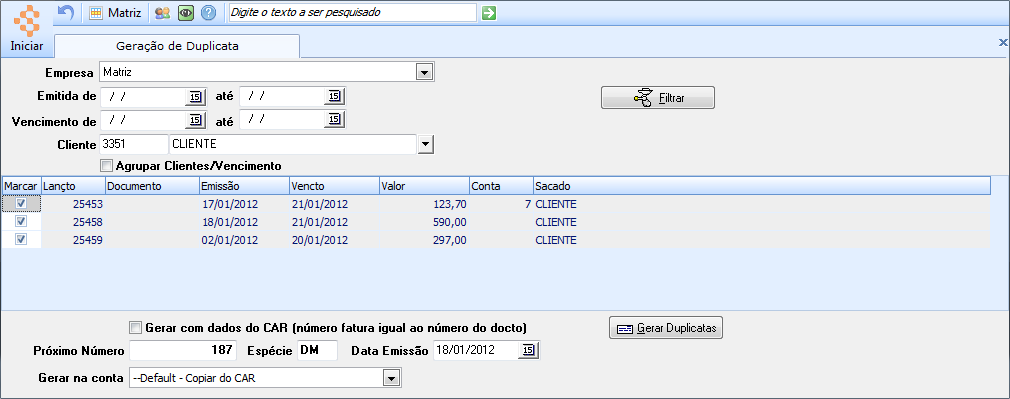Click the Gerar Duplicatas button

tap(667, 328)
